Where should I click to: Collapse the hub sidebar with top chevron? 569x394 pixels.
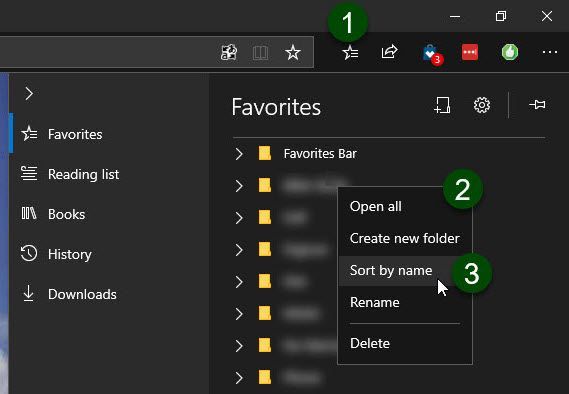(29, 94)
